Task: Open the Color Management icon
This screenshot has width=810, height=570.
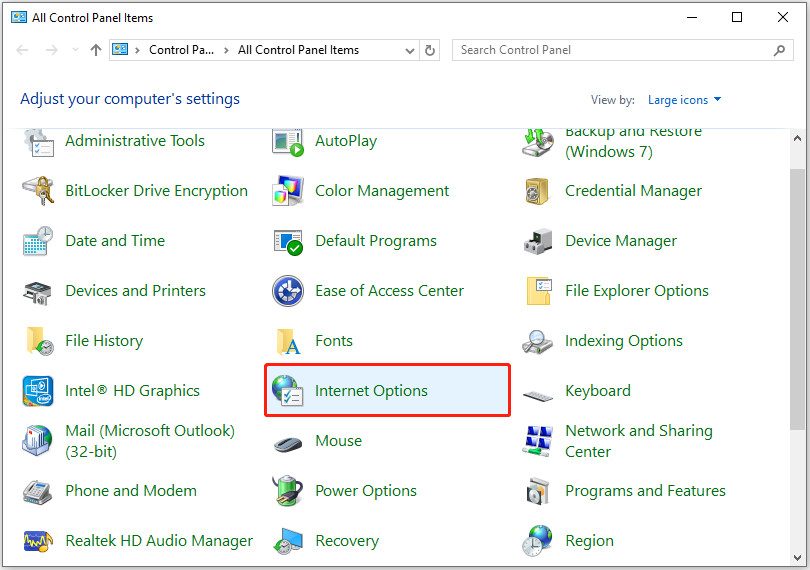Action: (288, 191)
